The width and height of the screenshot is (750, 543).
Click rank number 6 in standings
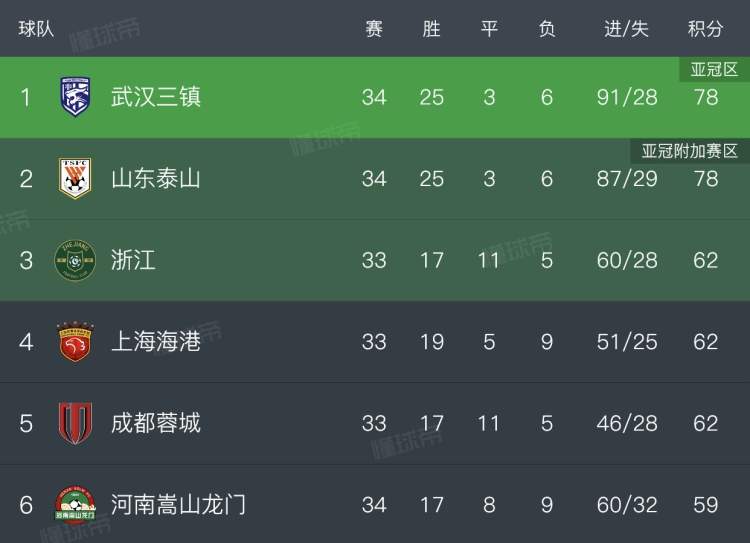[x=26, y=505]
